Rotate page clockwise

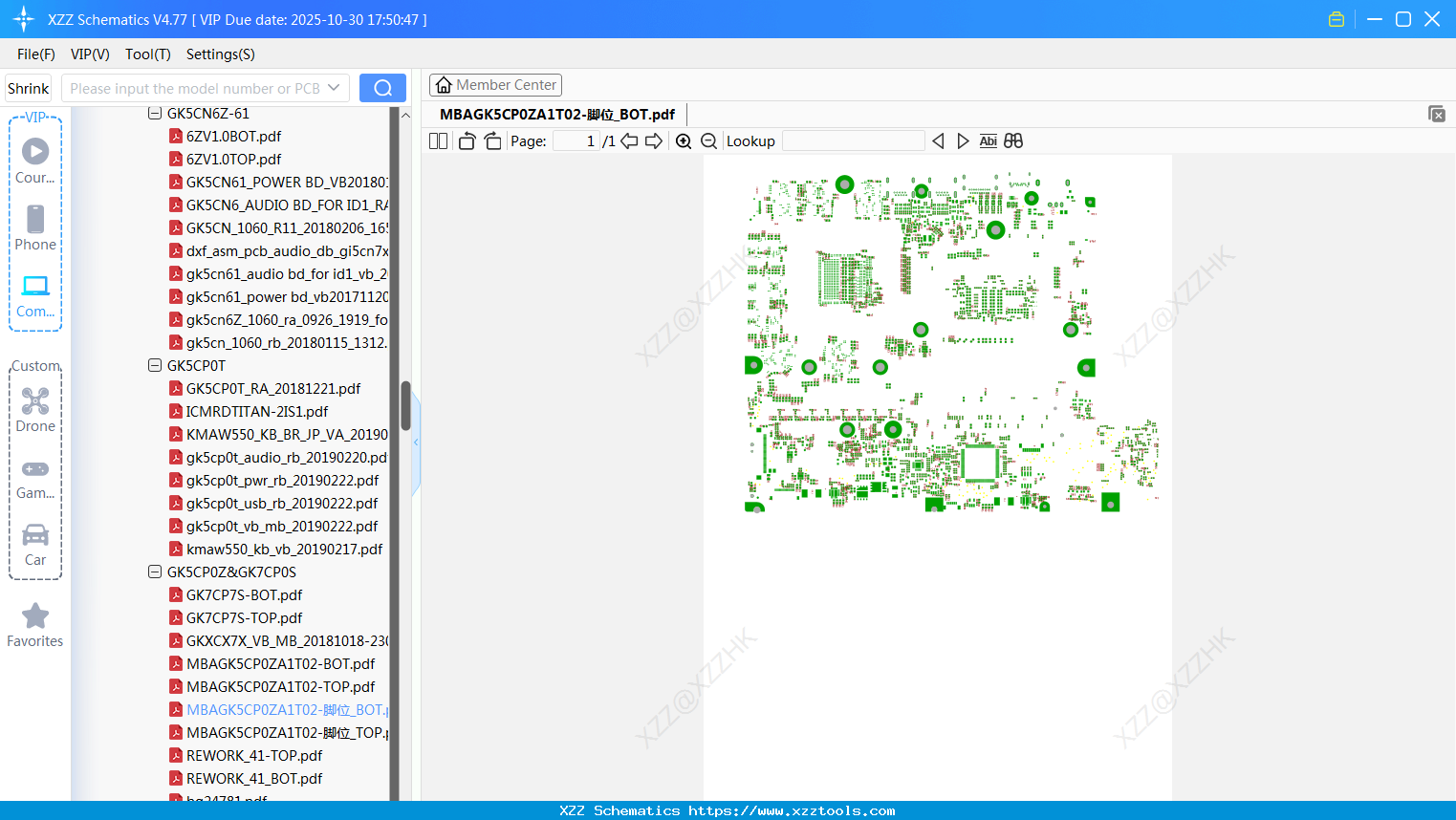[492, 140]
